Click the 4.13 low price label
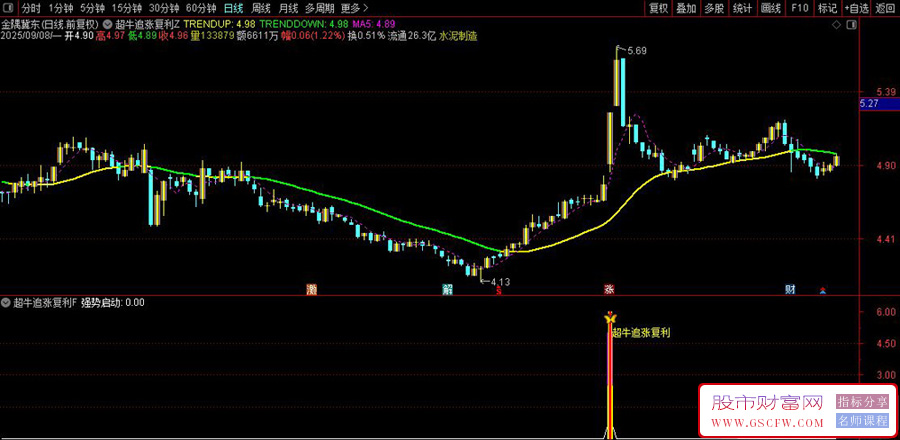 (499, 282)
